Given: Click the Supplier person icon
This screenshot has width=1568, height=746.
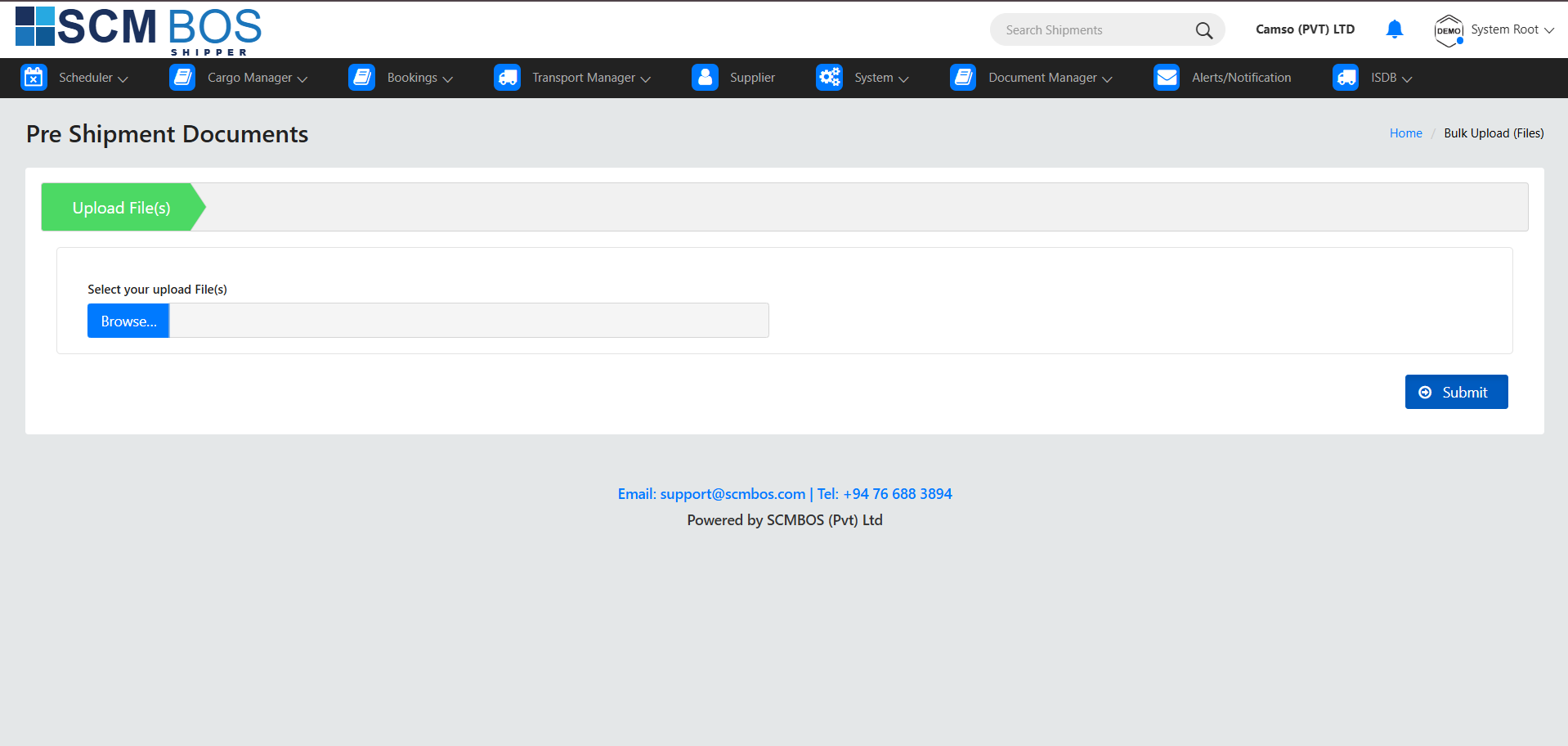Looking at the screenshot, I should point(705,77).
